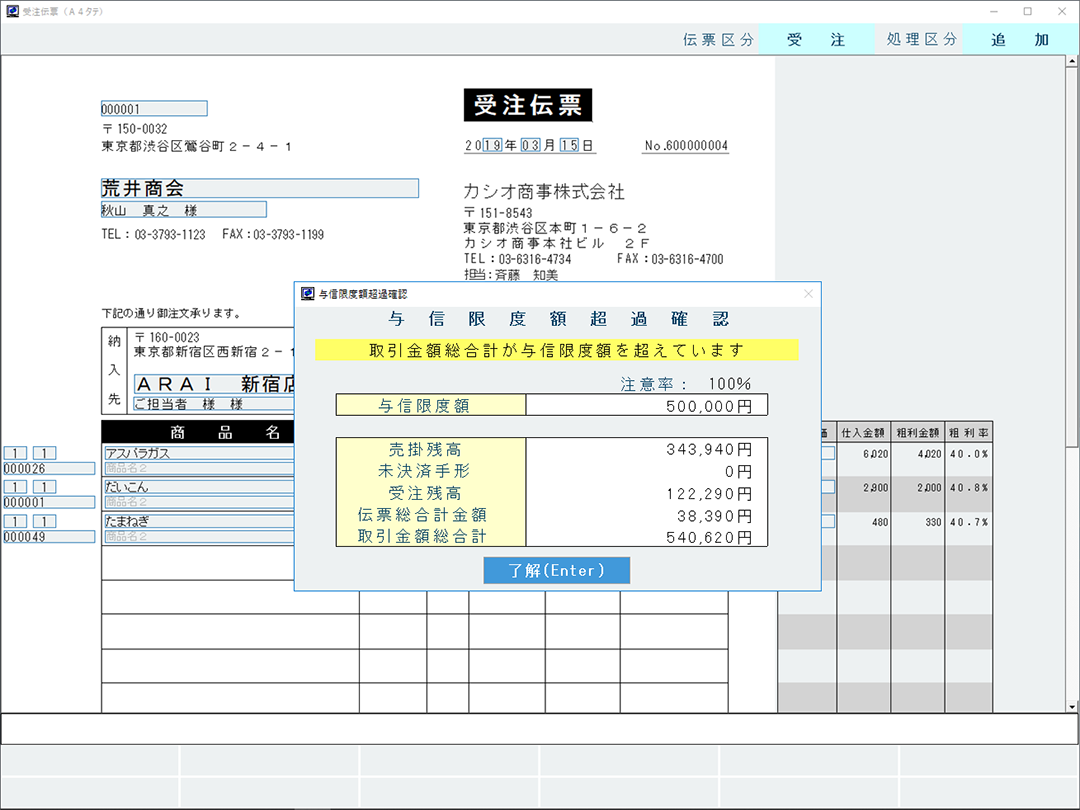Click the 粗利金額 column header

[917, 433]
